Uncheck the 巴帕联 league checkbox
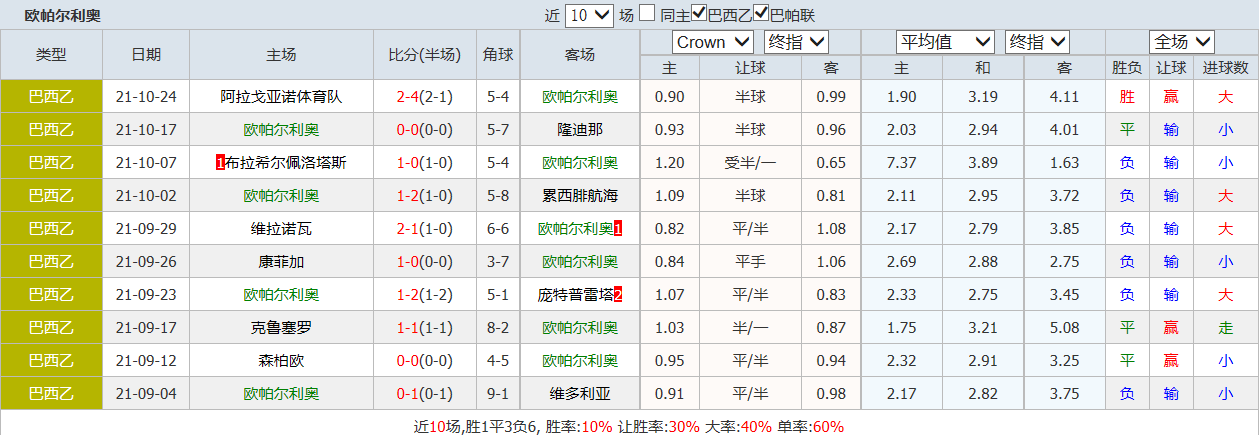1260x435 pixels. [761, 14]
